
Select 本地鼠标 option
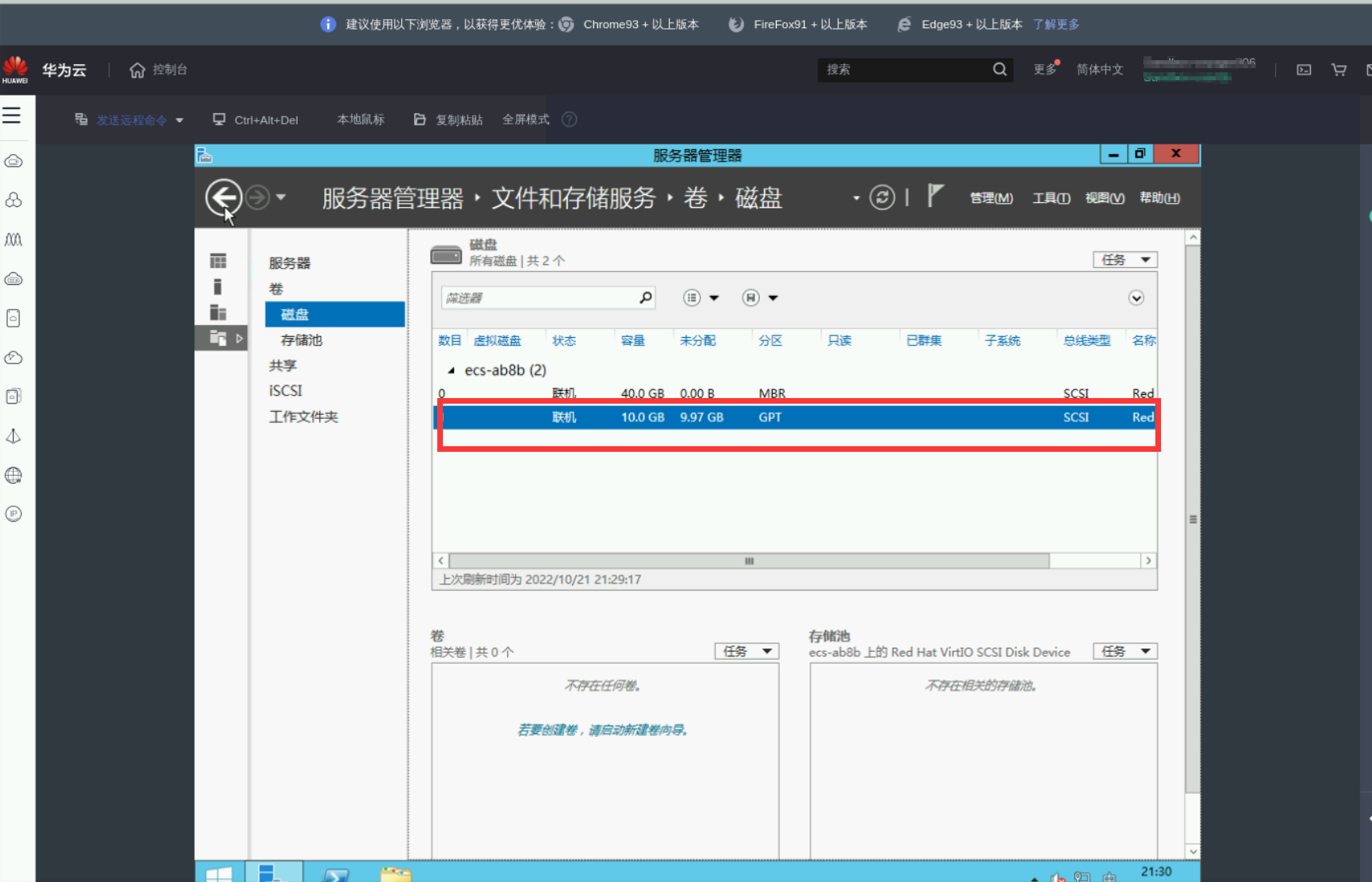[x=360, y=120]
